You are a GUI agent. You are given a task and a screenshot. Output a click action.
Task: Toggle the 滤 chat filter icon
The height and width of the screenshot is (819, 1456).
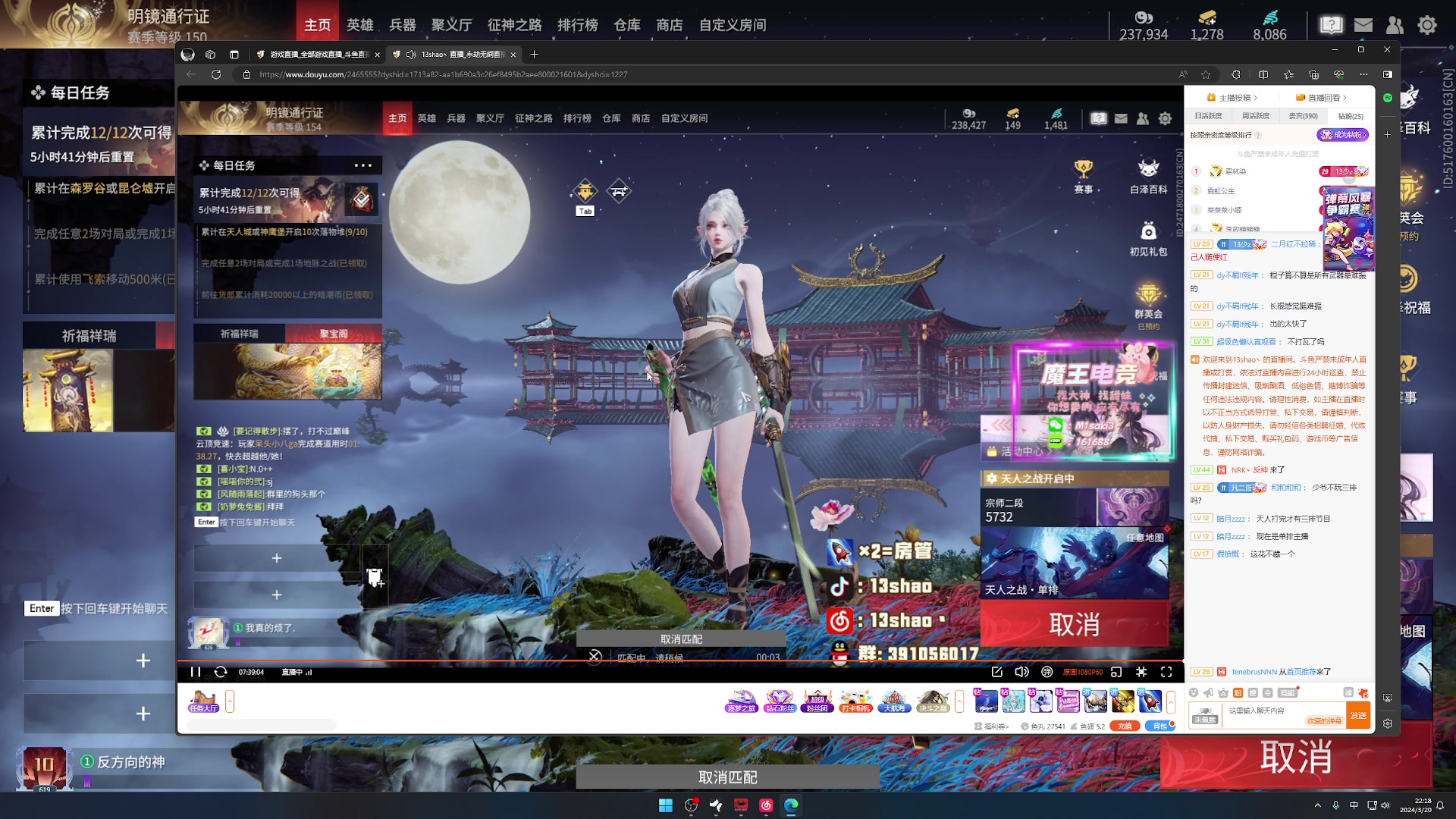click(1348, 692)
